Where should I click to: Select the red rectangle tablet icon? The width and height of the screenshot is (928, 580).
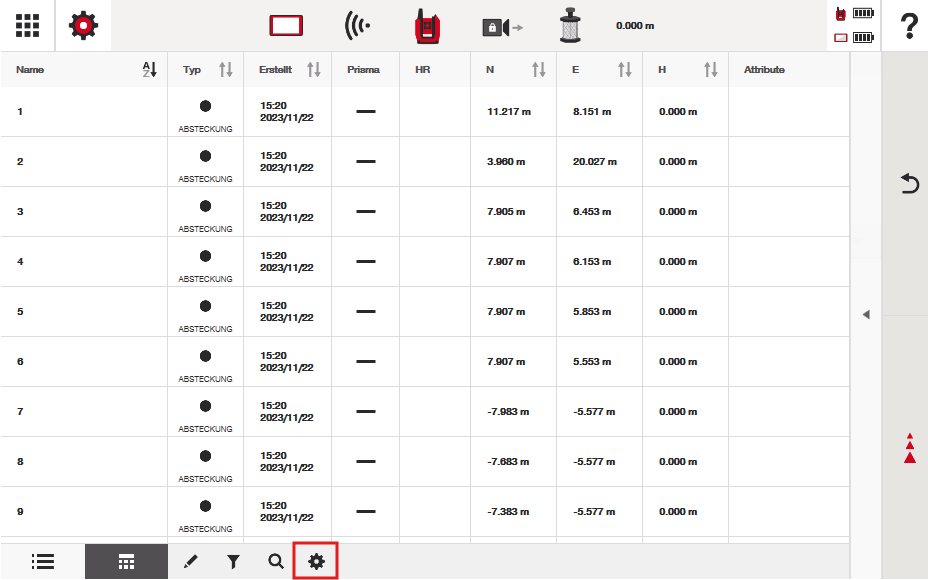[286, 26]
